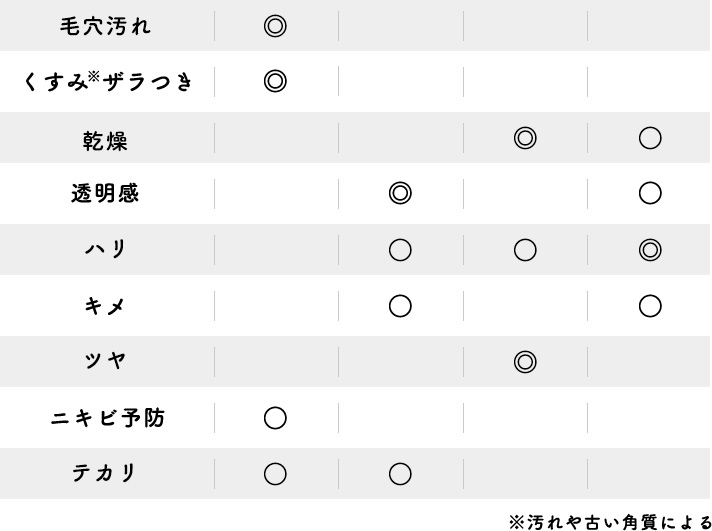Select the ニキビ予防 label
The width and height of the screenshot is (712, 531).
pos(108,418)
